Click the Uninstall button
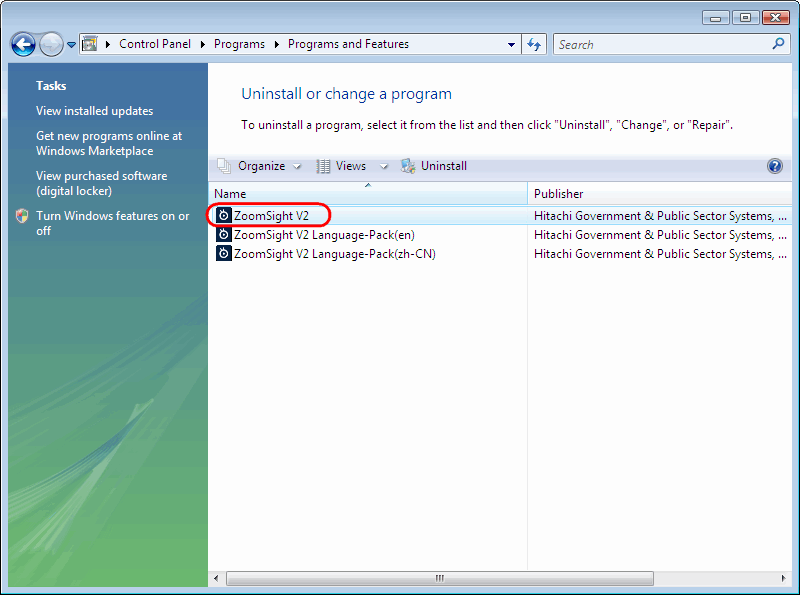This screenshot has width=800, height=595. (443, 166)
